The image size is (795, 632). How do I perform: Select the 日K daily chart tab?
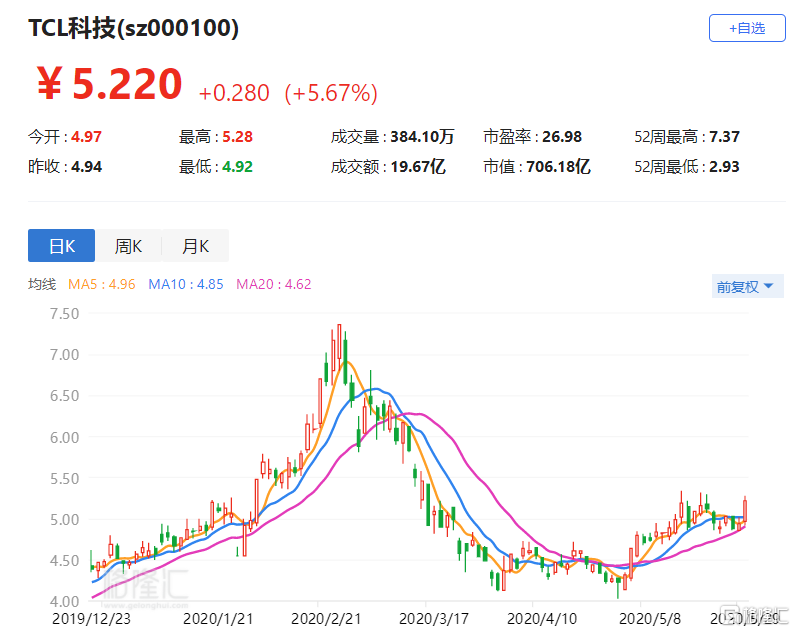coord(61,246)
